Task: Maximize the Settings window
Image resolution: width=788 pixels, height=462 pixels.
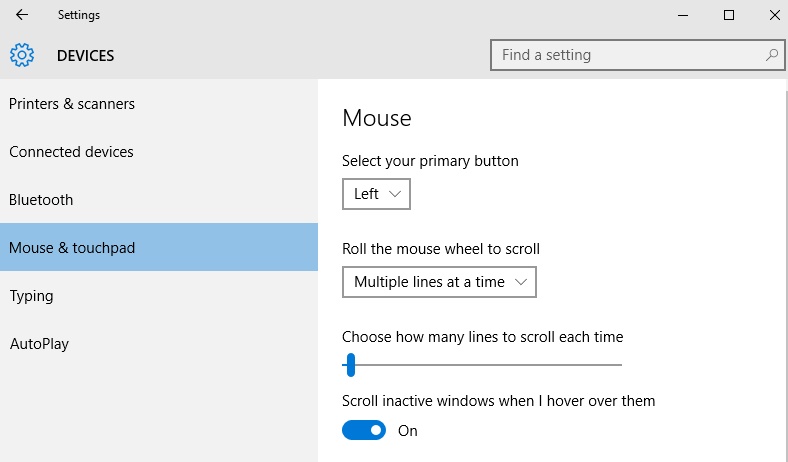Action: click(x=729, y=15)
